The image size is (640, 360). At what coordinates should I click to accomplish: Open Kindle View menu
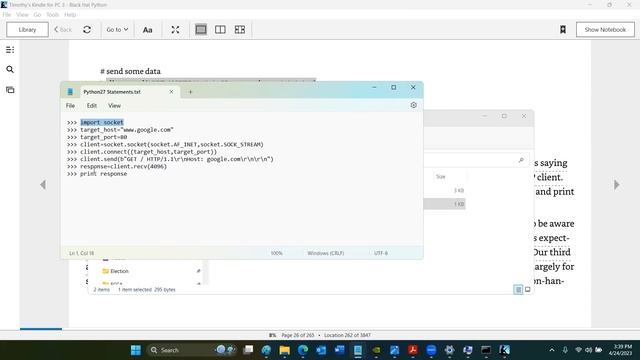[22, 15]
